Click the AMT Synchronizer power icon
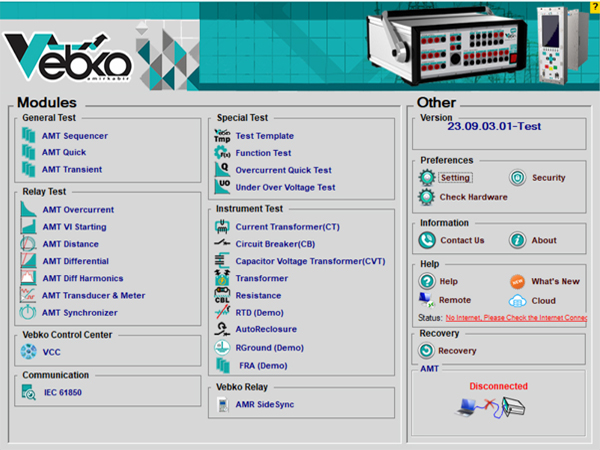 click(x=28, y=312)
